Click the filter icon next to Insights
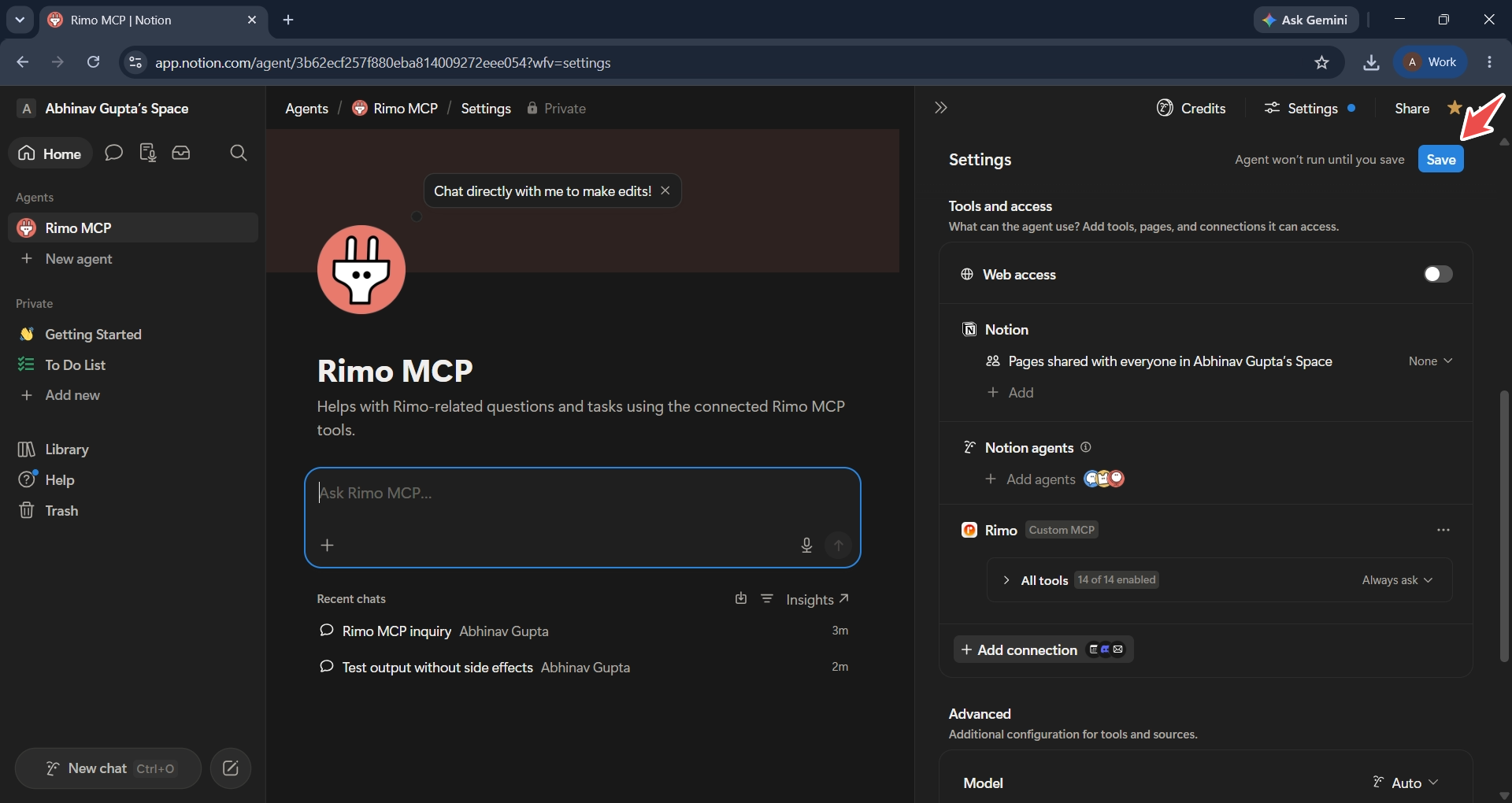Image resolution: width=1512 pixels, height=803 pixels. pos(767,598)
